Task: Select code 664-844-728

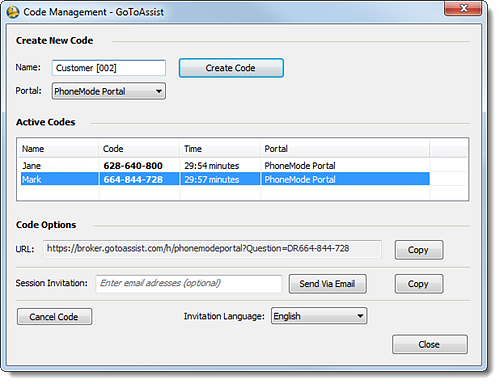Action: (x=139, y=179)
